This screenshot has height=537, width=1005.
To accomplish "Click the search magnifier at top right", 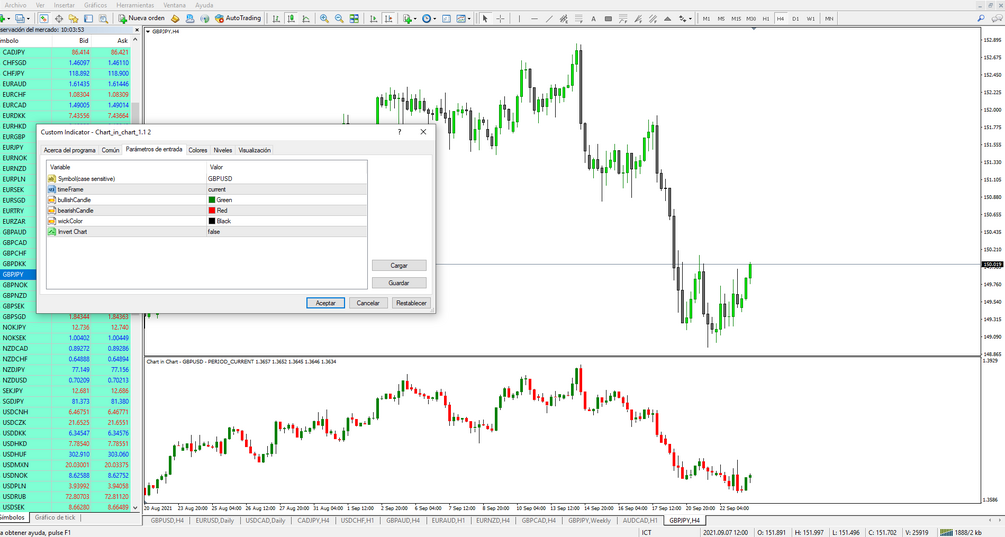I will point(981,19).
